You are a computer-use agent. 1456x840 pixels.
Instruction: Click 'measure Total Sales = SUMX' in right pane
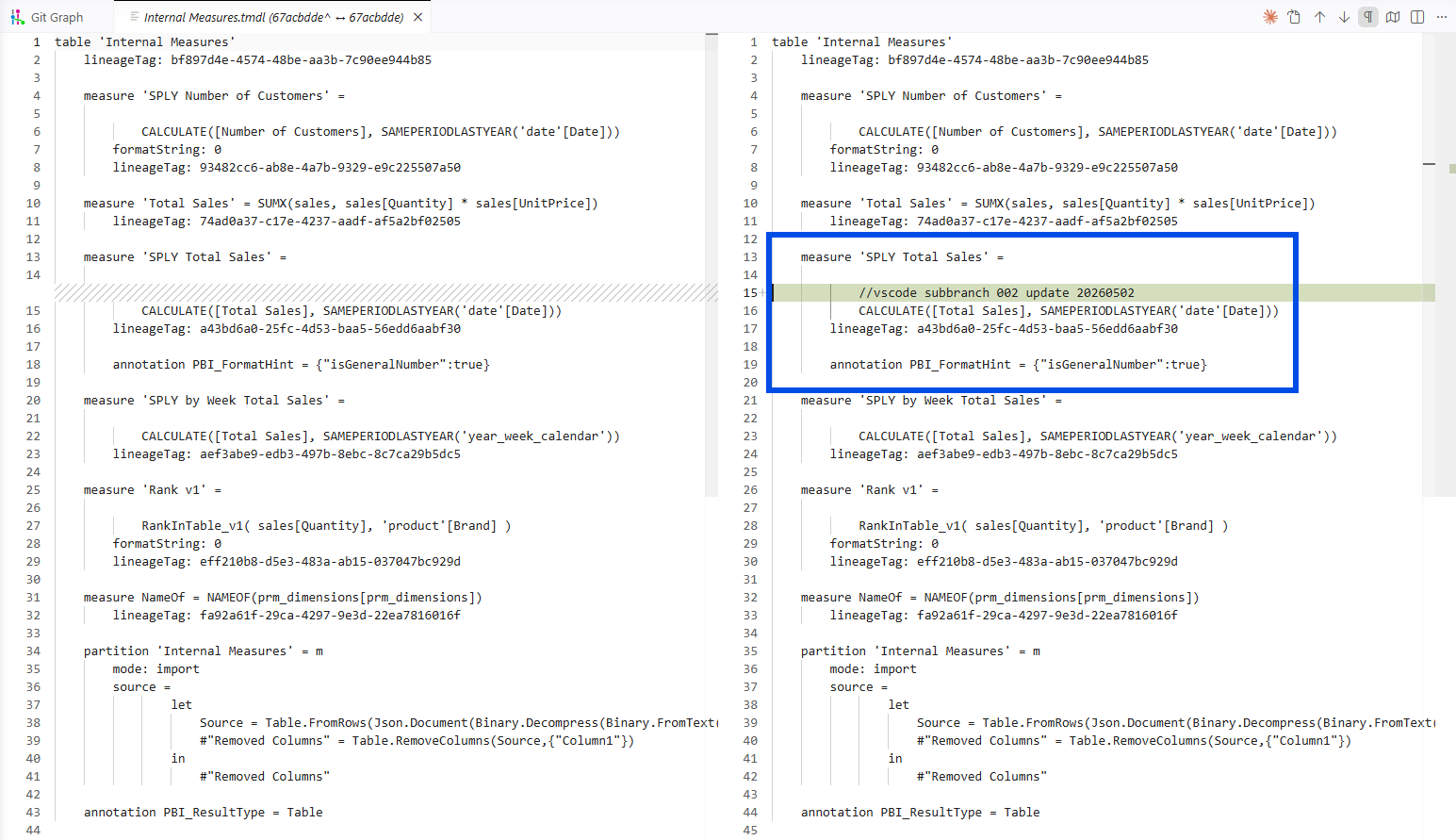(1057, 204)
